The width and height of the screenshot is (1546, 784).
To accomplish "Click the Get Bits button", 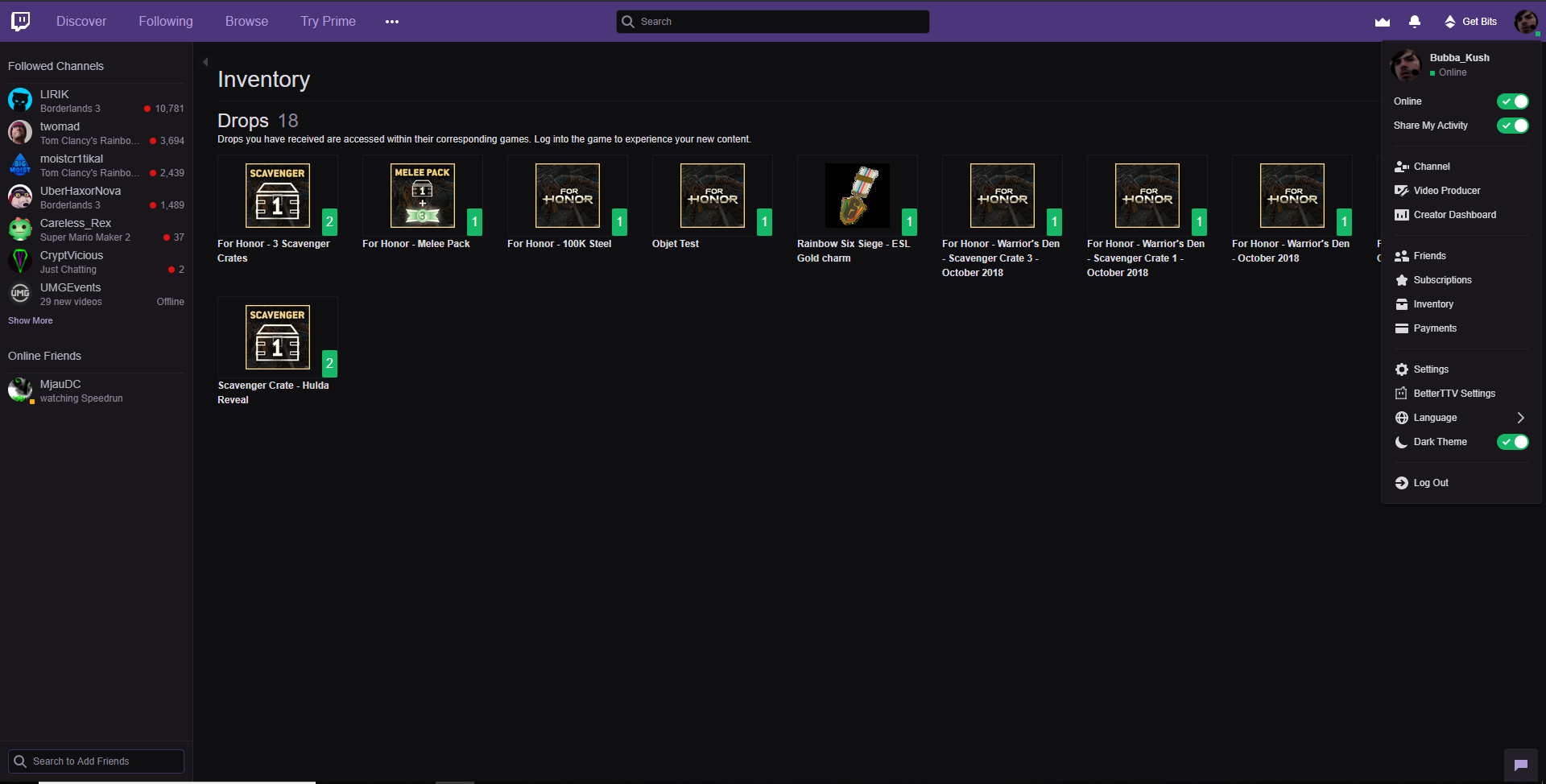I will point(1470,22).
